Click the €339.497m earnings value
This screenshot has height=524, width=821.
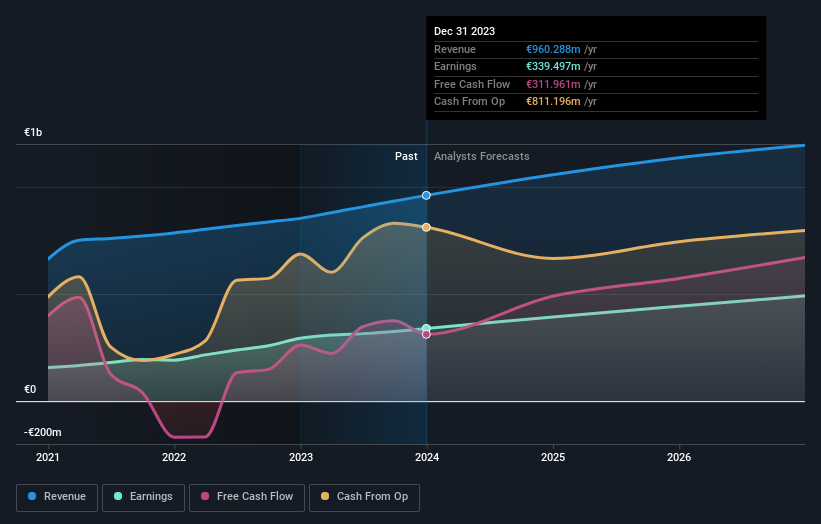click(553, 66)
